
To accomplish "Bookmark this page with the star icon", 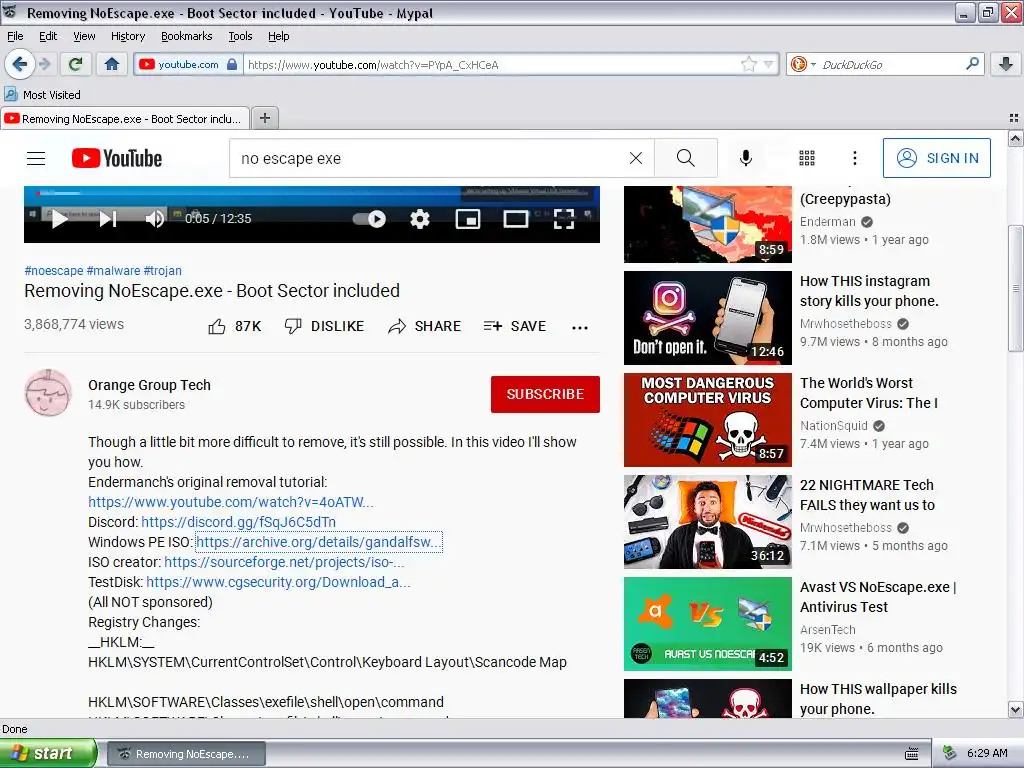I will [x=748, y=64].
